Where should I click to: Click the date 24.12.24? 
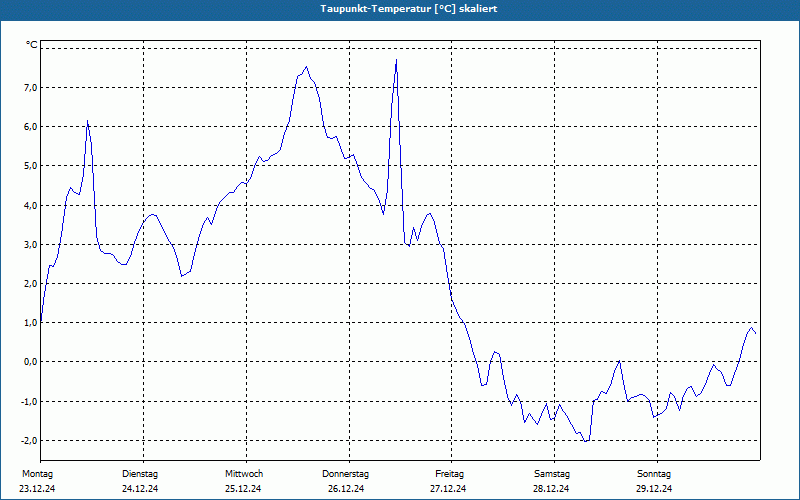tap(140, 489)
